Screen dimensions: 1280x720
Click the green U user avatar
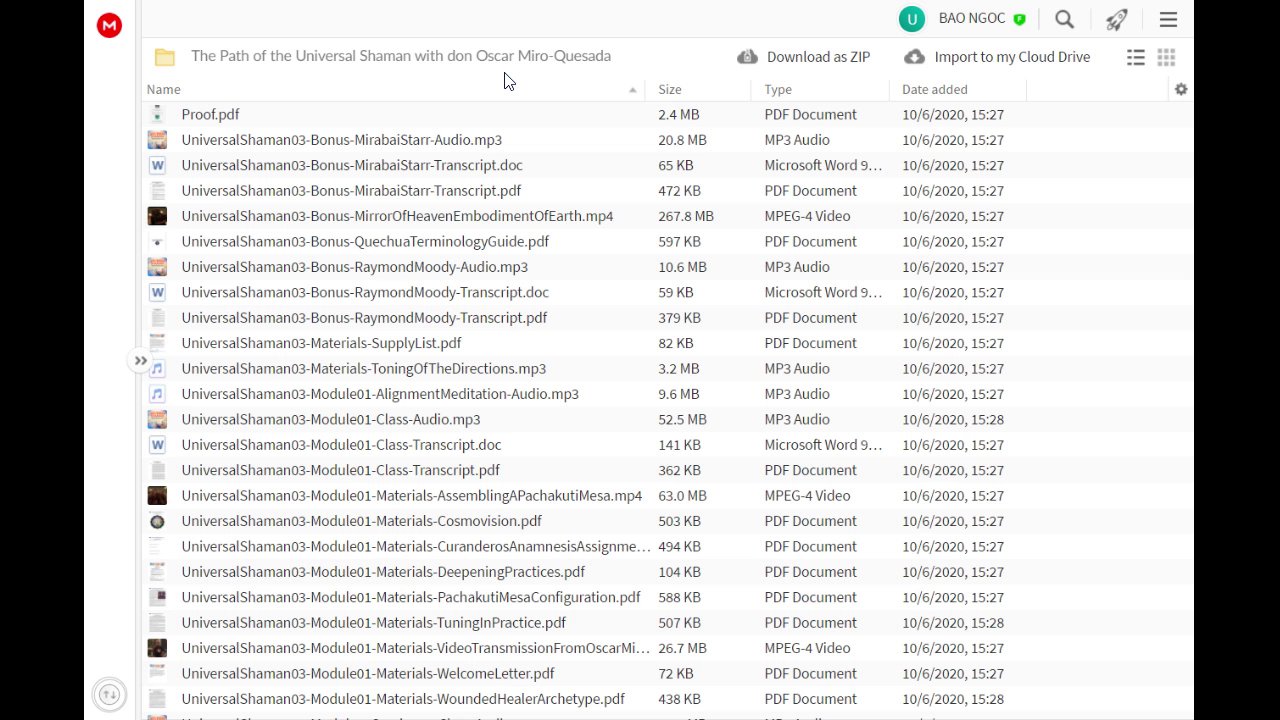[911, 19]
